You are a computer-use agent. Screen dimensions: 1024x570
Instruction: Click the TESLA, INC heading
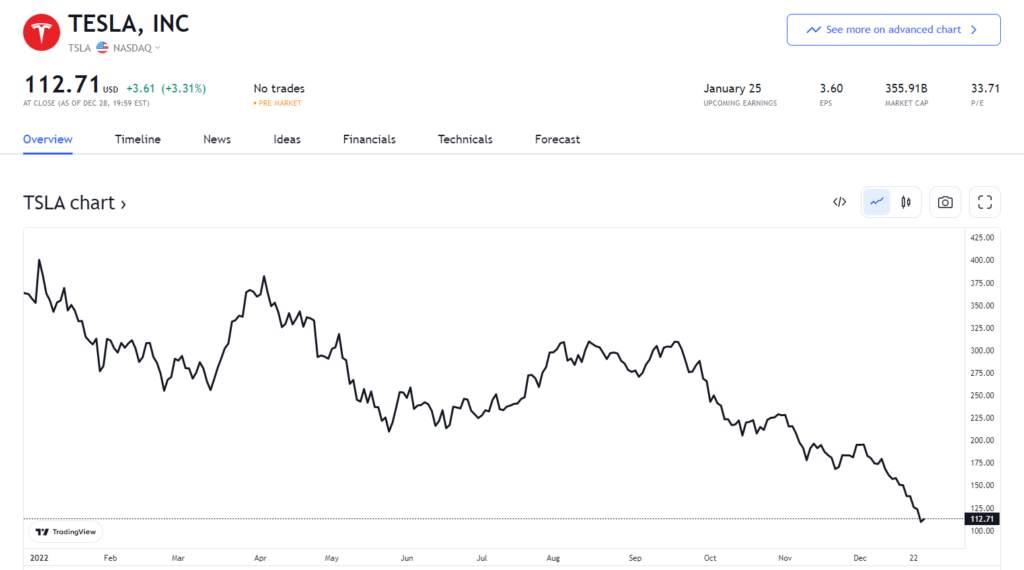coord(129,24)
